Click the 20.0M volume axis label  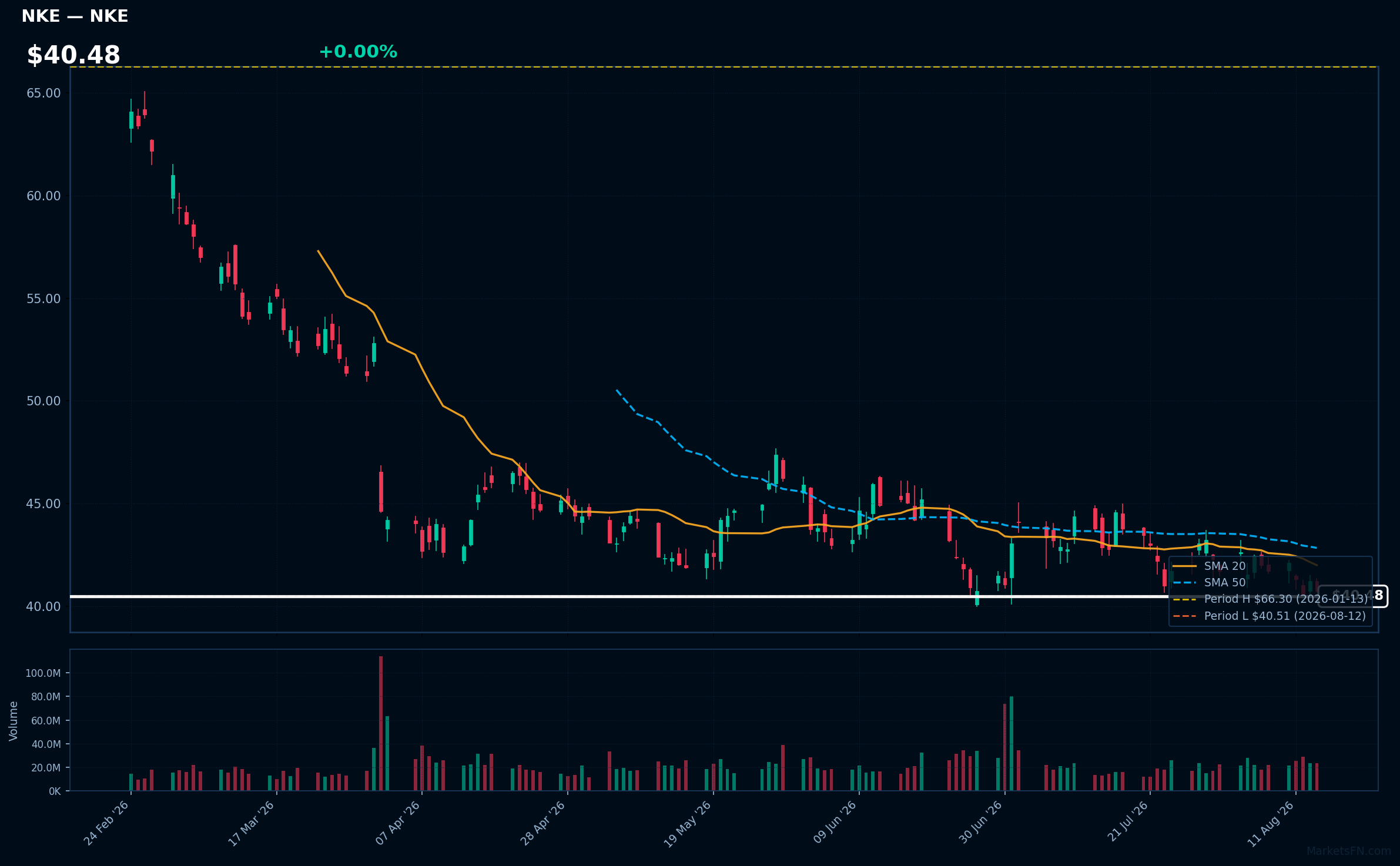(x=46, y=768)
